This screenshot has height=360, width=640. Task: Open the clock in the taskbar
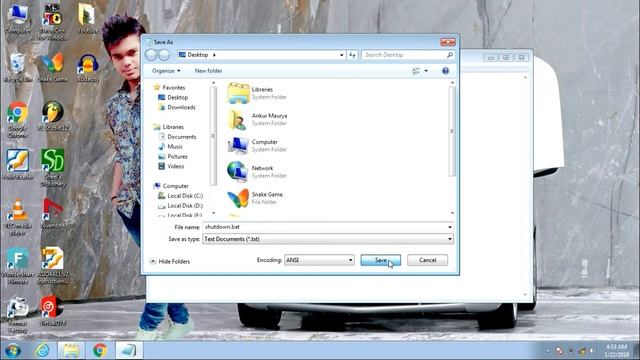click(x=616, y=351)
